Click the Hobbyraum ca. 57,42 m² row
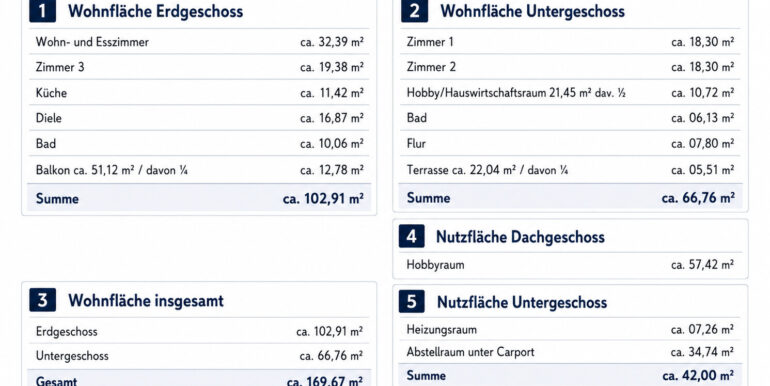The image size is (770, 386). pyautogui.click(x=570, y=265)
